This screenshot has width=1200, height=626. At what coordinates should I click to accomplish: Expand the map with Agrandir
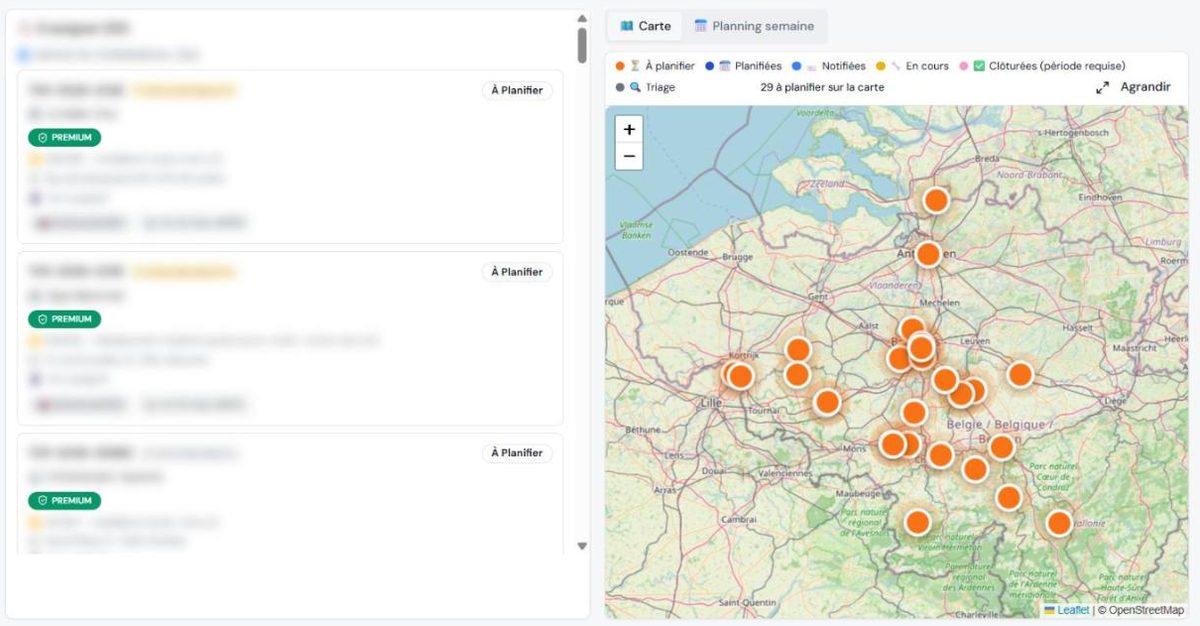[x=1133, y=87]
